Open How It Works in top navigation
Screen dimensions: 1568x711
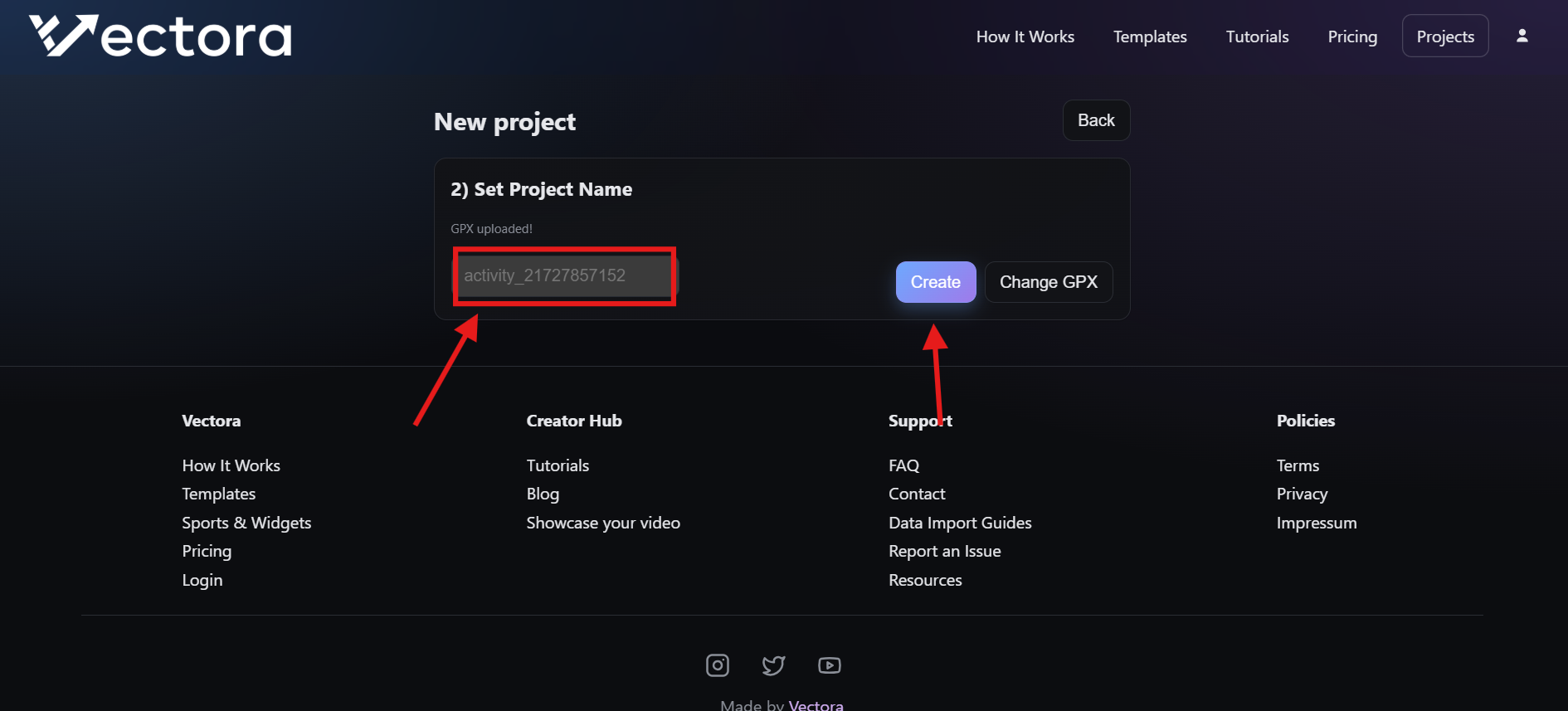1025,37
